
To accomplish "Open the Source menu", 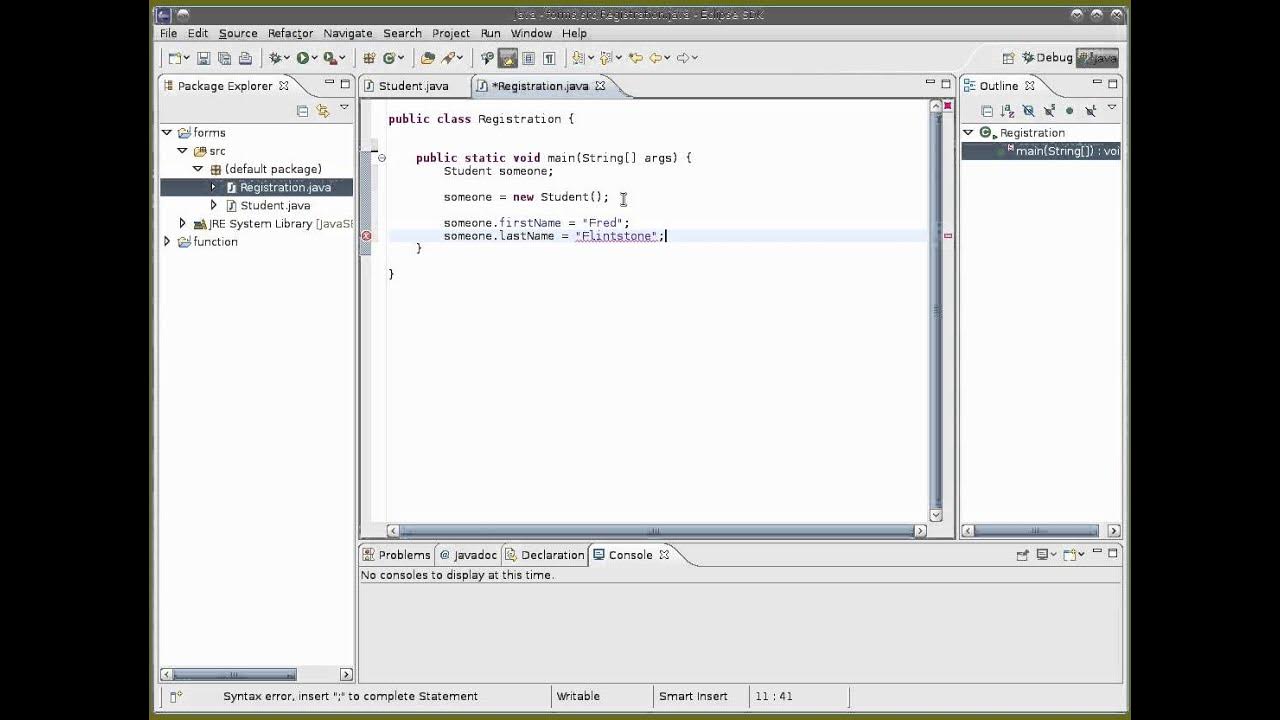I will [238, 33].
